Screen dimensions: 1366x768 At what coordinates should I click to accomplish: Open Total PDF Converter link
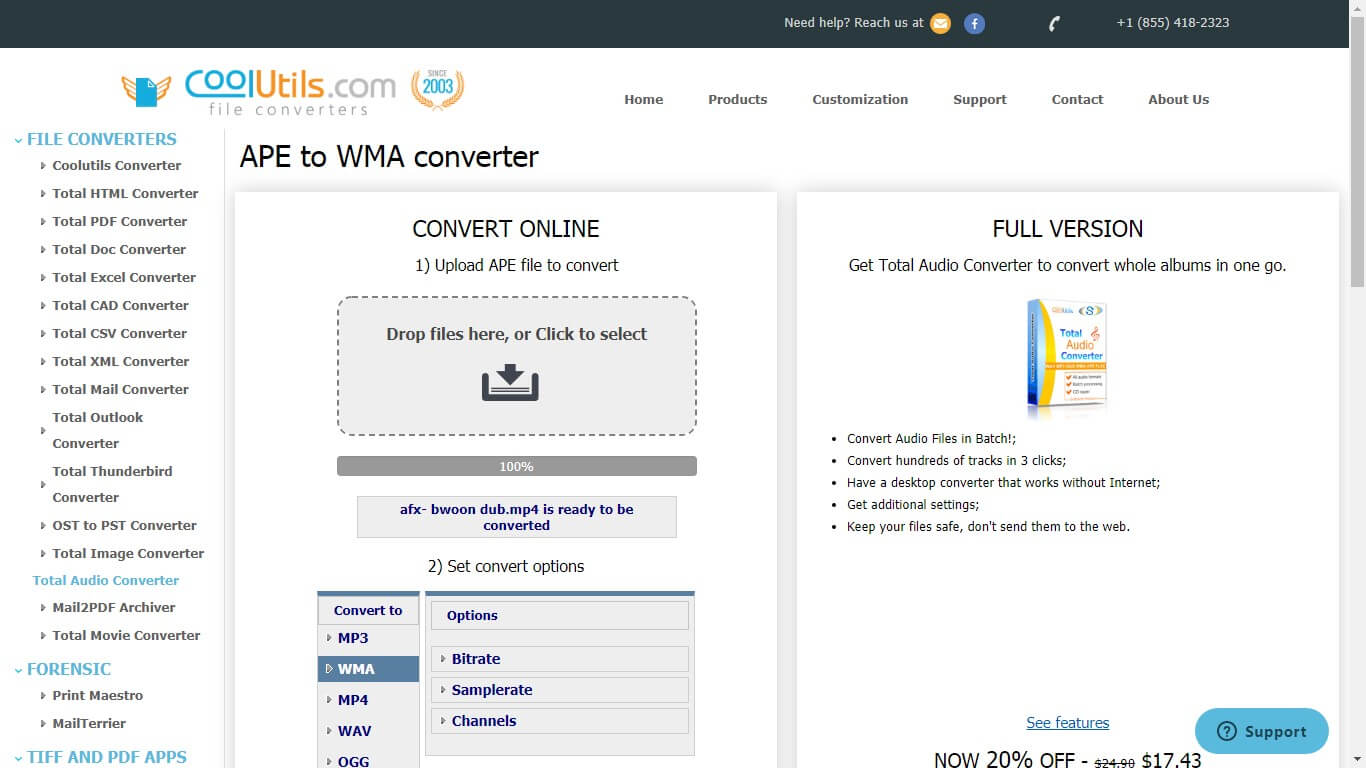pos(120,222)
